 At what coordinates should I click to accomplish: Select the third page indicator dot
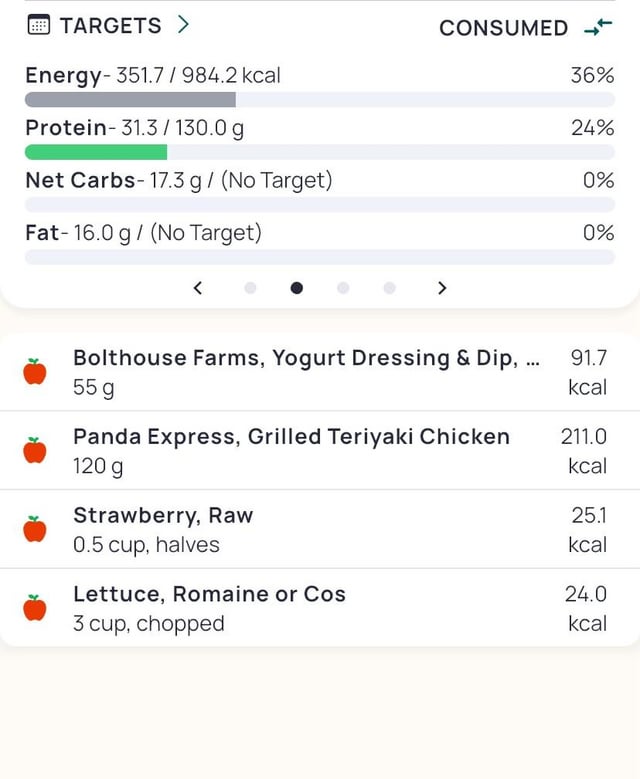[x=343, y=288]
